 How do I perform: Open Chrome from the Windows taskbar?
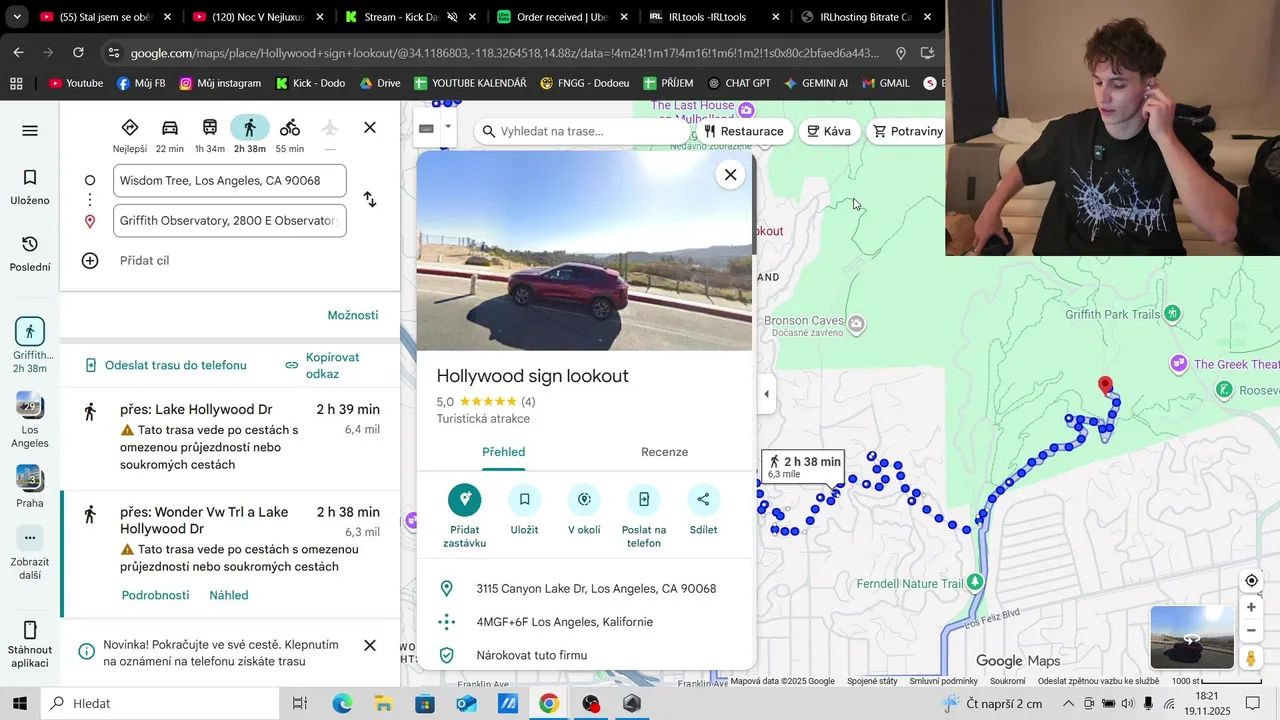pyautogui.click(x=548, y=703)
